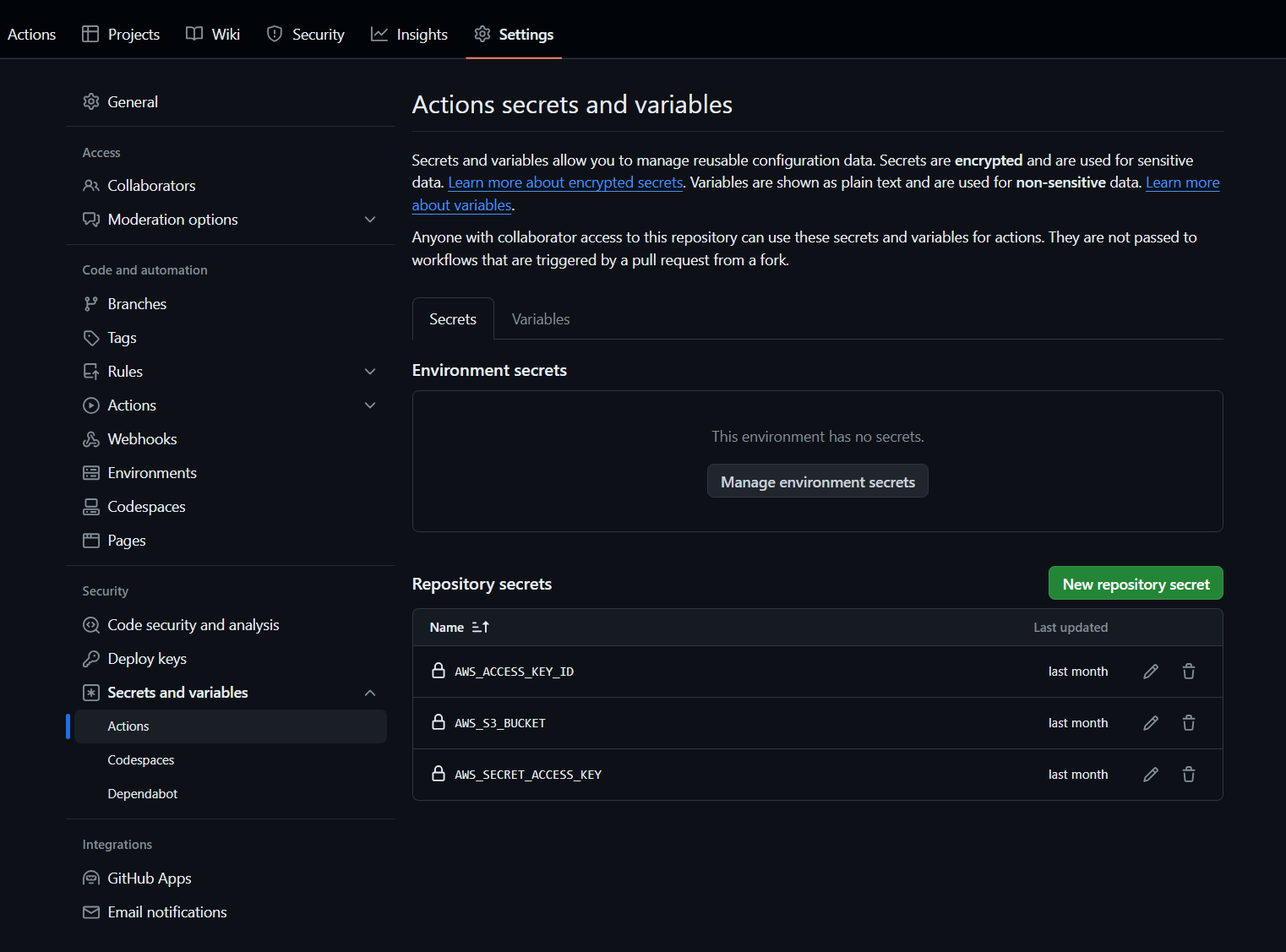
Task: Follow the about variables link
Action: (x=461, y=205)
